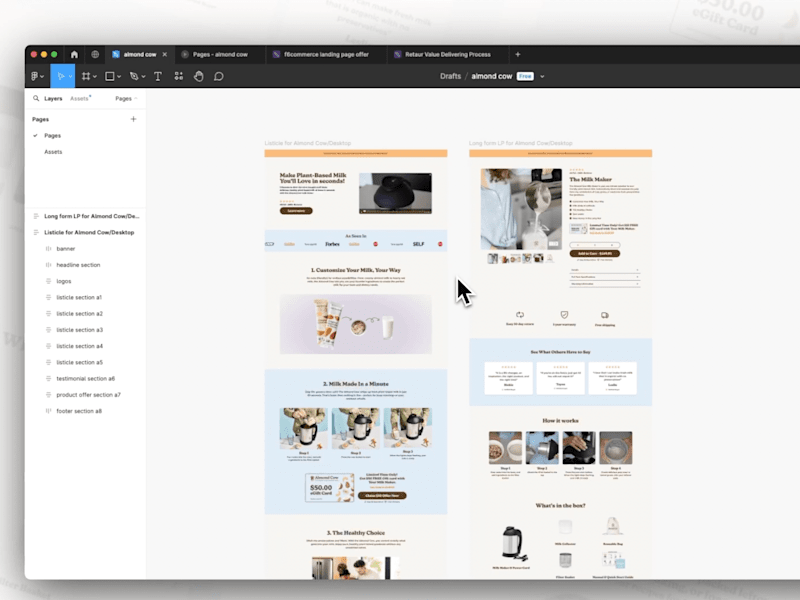Viewport: 800px width, 600px height.
Task: Open the Resources tool
Action: [179, 76]
